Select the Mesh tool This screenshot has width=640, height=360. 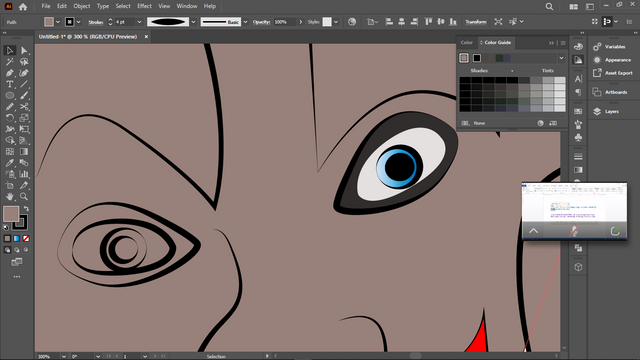pos(10,151)
